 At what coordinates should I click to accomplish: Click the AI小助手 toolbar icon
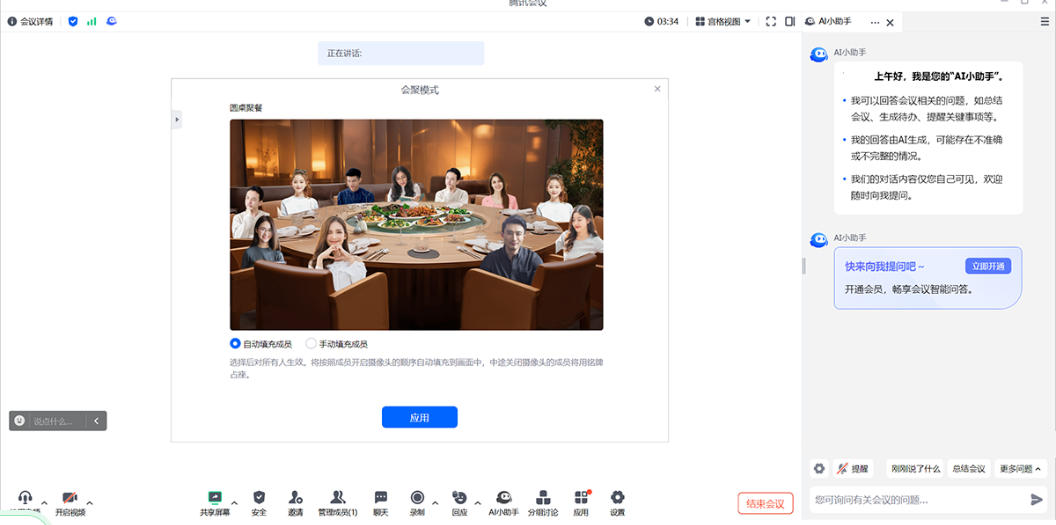[x=504, y=503]
